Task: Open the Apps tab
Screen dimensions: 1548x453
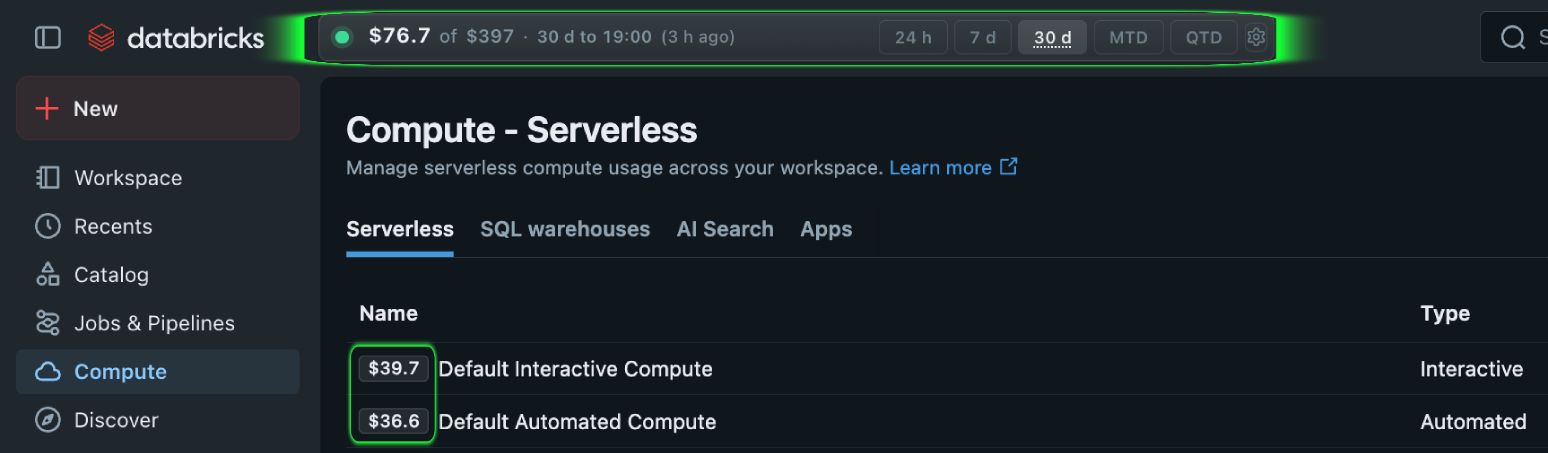Action: click(x=826, y=229)
